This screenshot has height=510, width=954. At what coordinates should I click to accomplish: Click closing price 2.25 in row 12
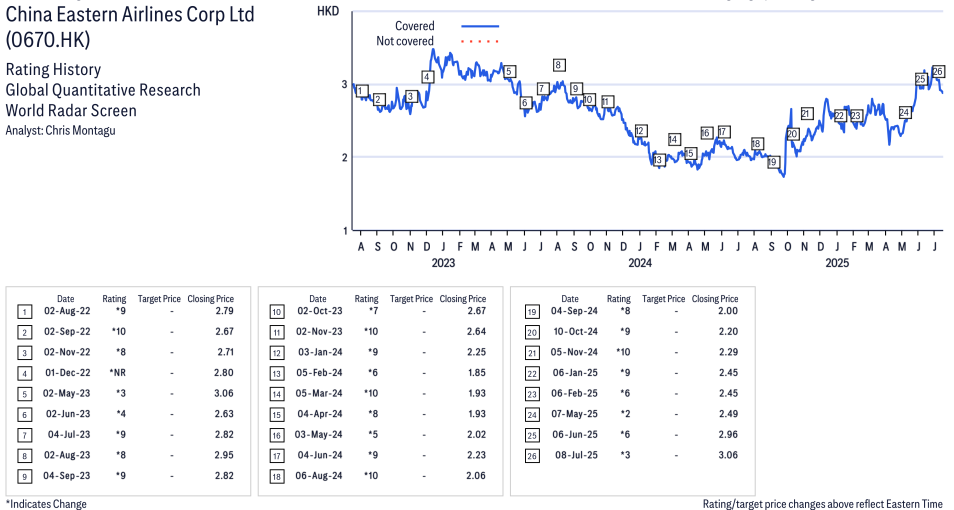(x=476, y=352)
